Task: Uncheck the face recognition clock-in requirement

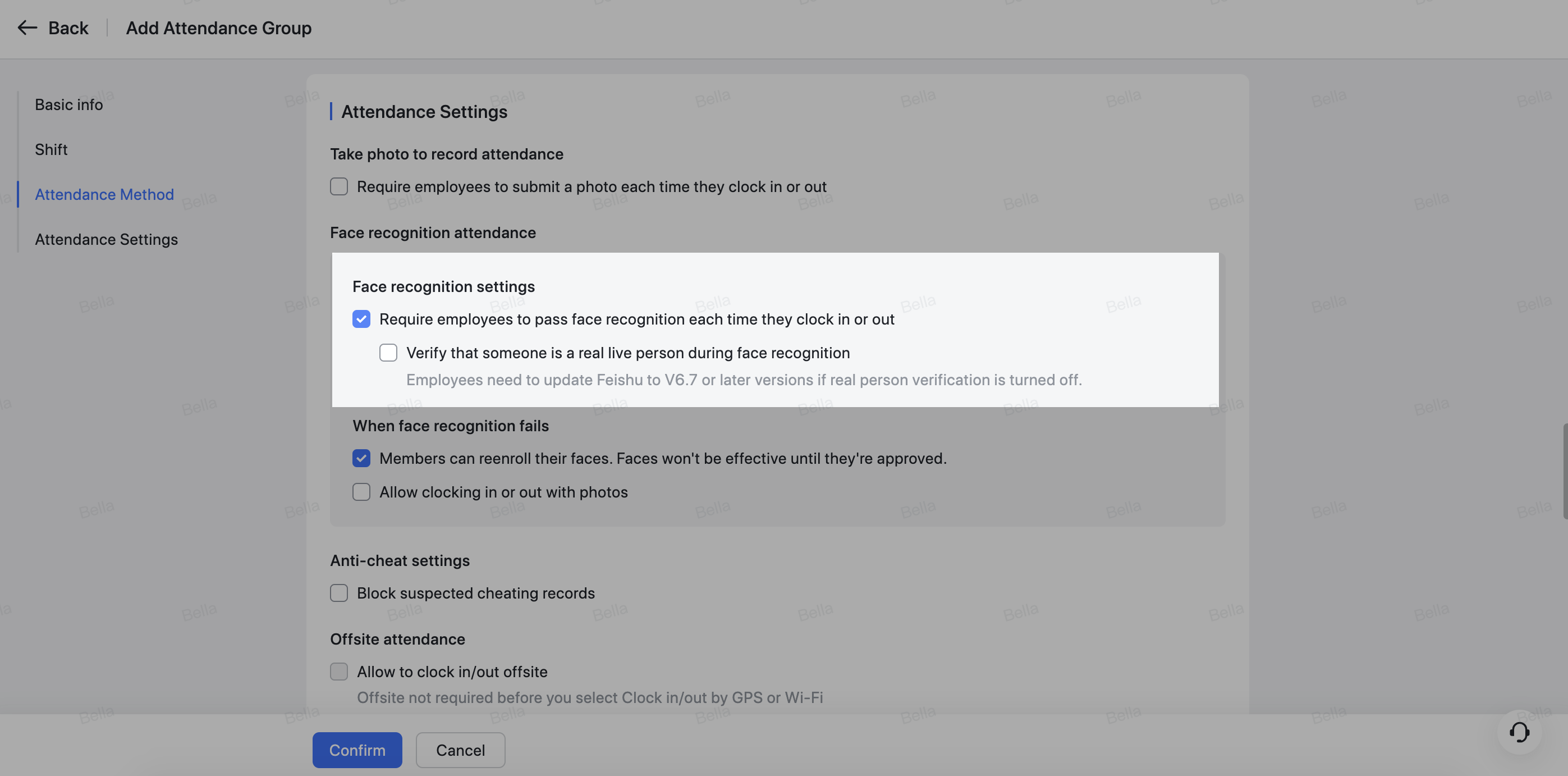Action: click(361, 318)
